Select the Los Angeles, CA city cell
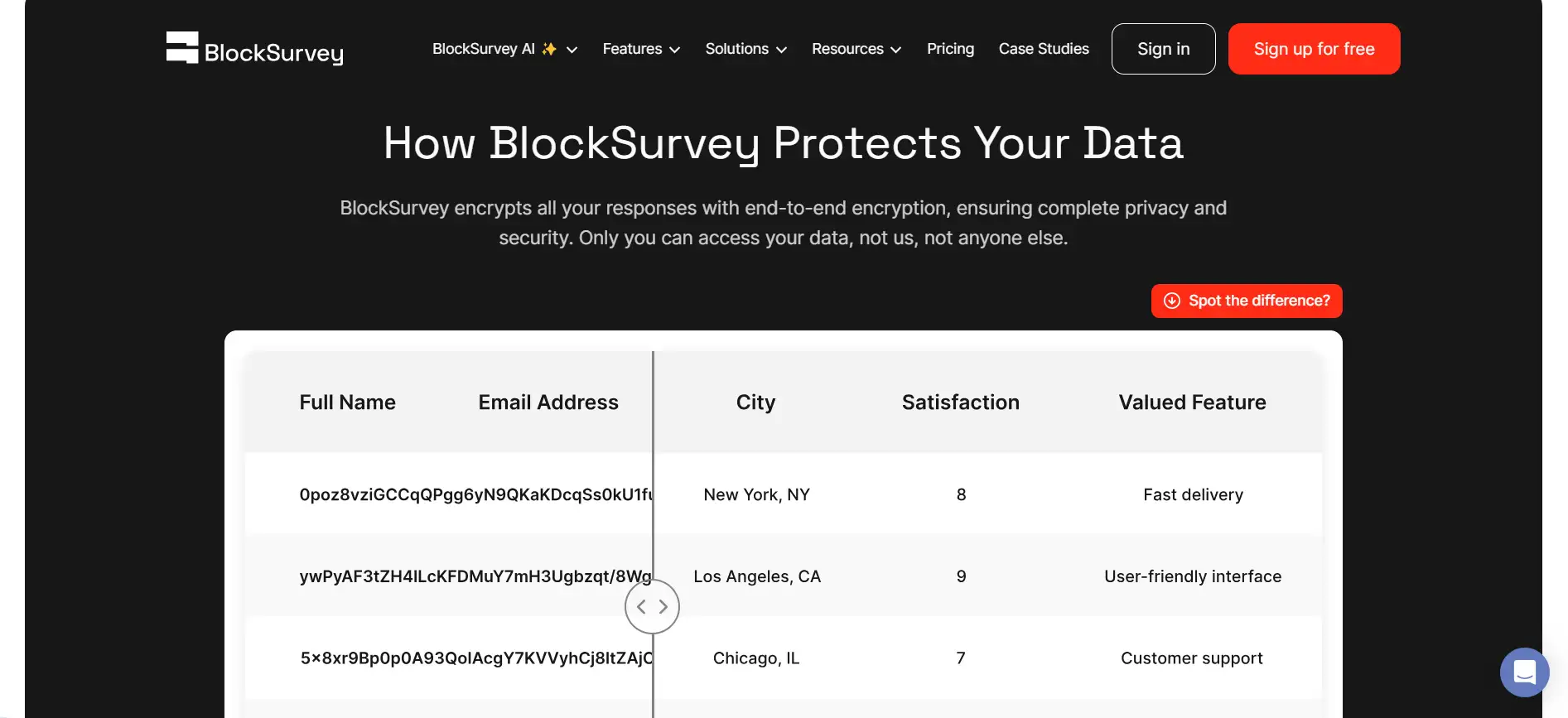Viewport: 1568px width, 718px height. [757, 576]
